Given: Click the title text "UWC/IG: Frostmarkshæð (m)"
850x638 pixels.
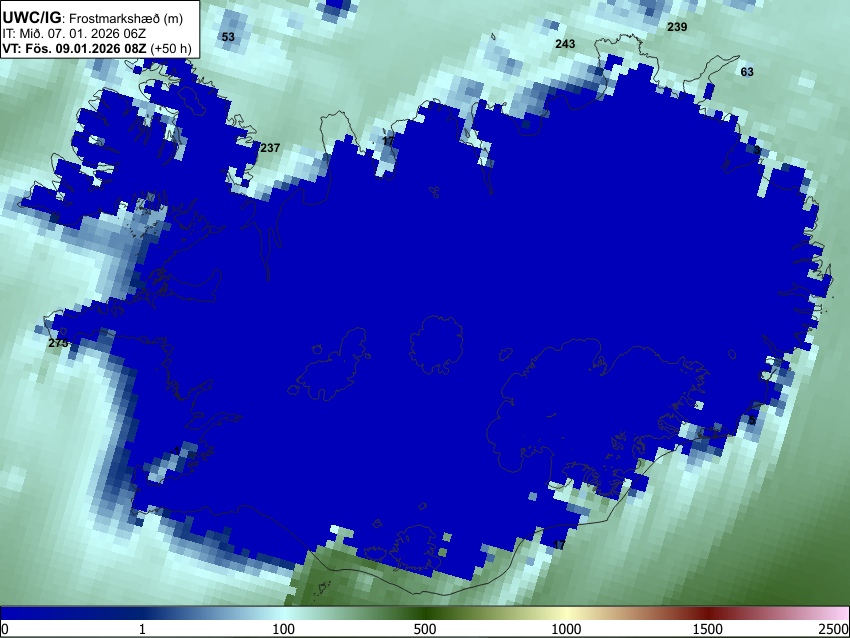Looking at the screenshot, I should click(93, 18).
